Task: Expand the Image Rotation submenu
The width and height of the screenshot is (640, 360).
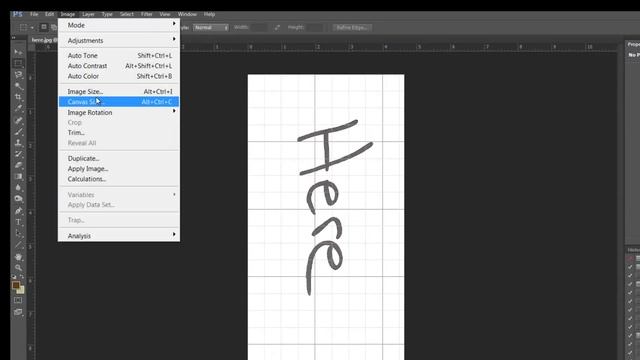Action: point(119,112)
